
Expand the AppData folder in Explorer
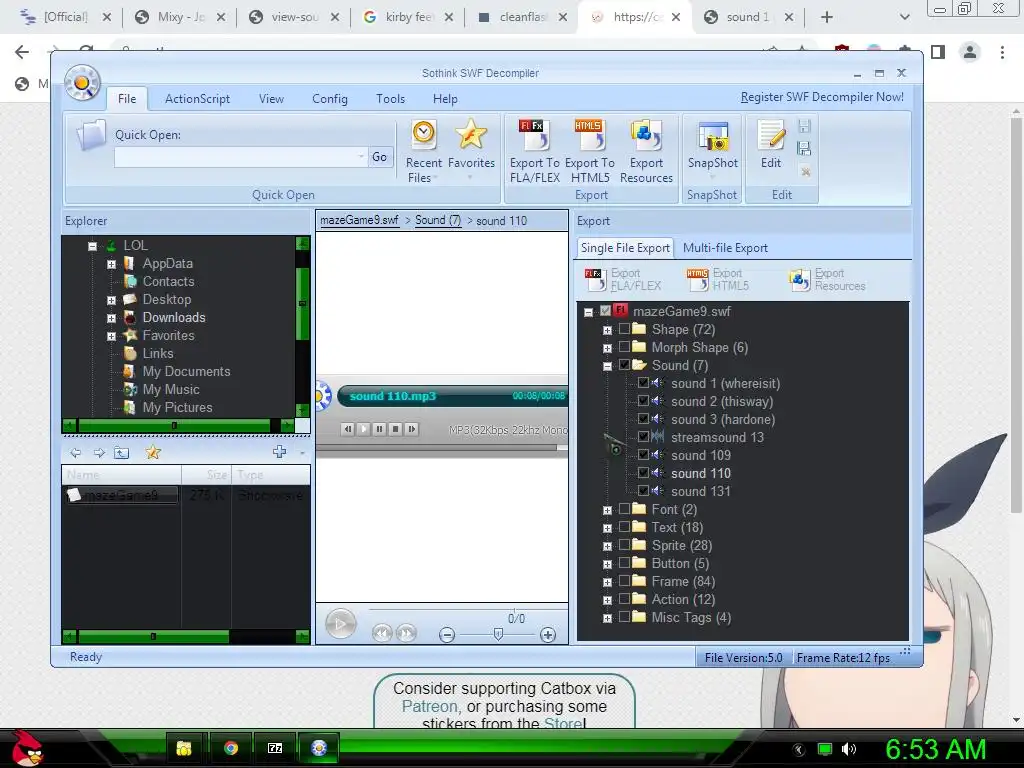point(111,264)
